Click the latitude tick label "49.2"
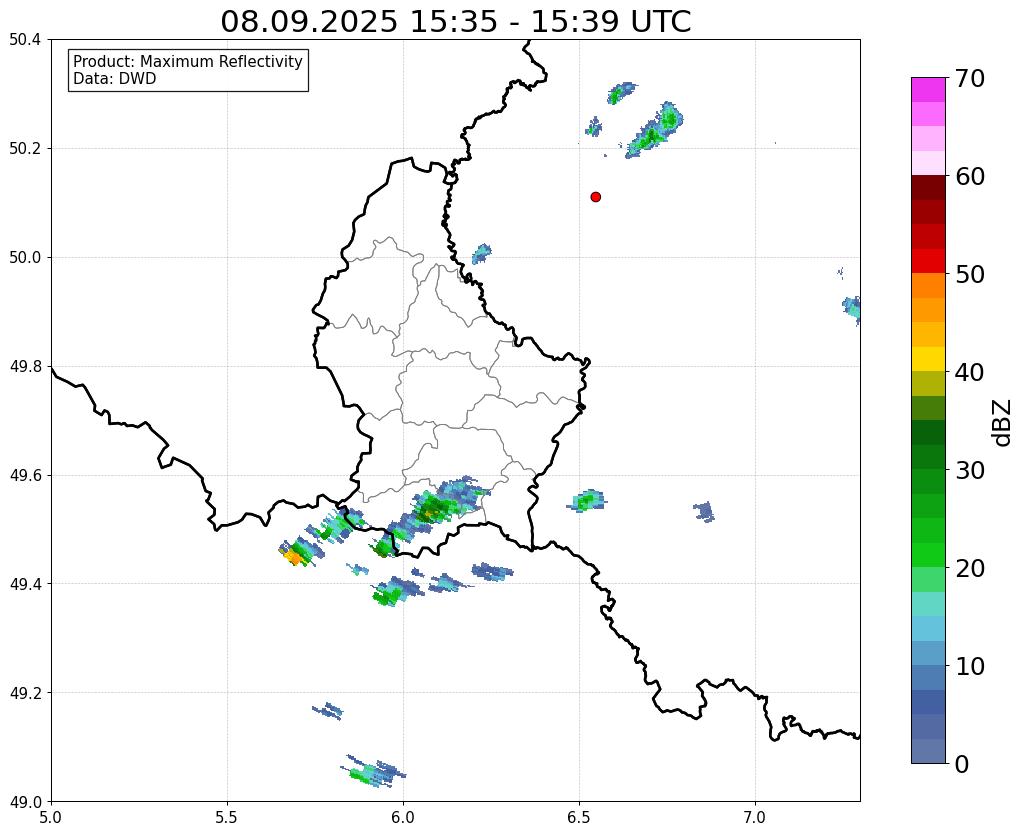 [25, 693]
